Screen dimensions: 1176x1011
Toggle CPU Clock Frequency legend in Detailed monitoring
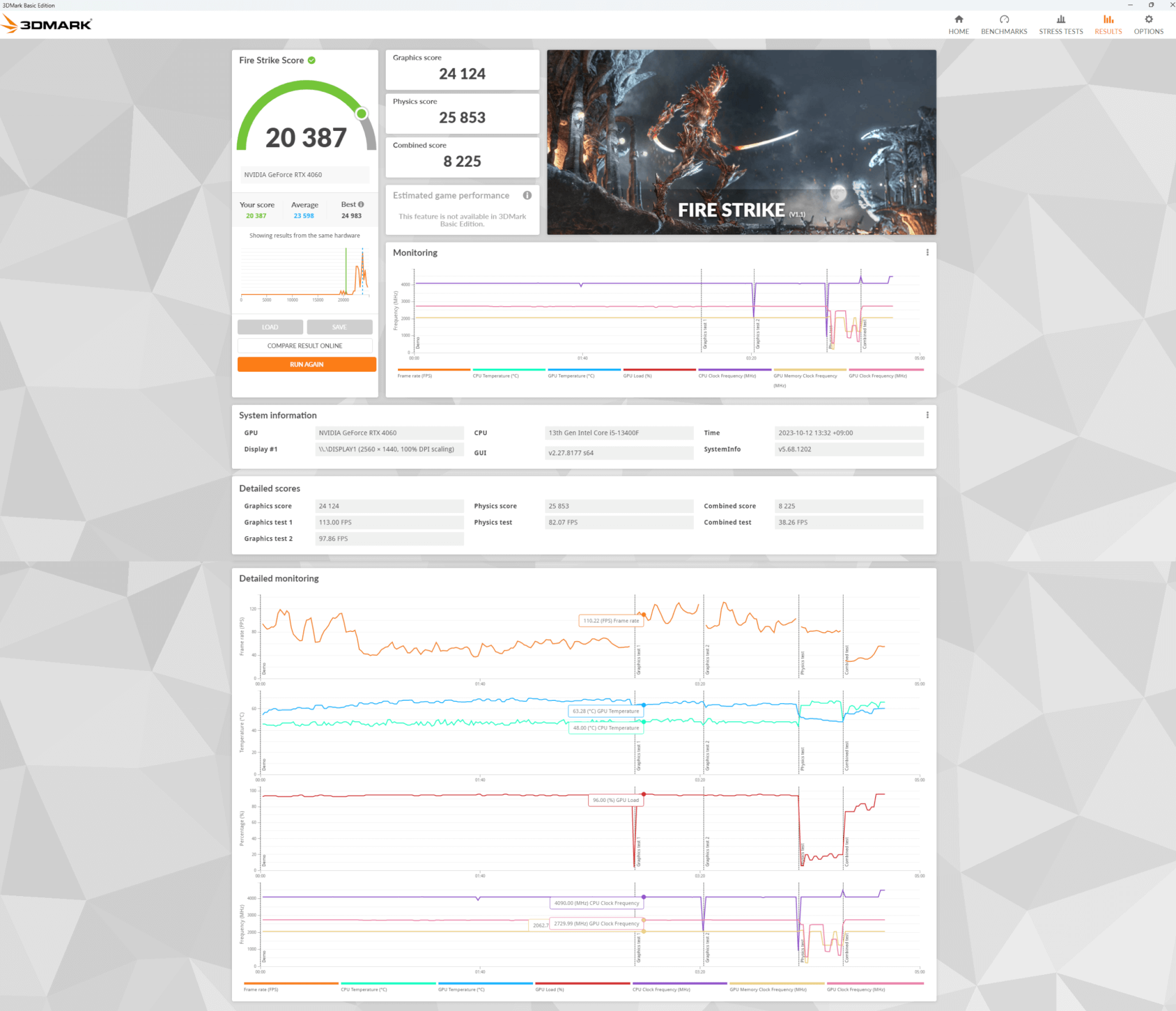tap(680, 987)
